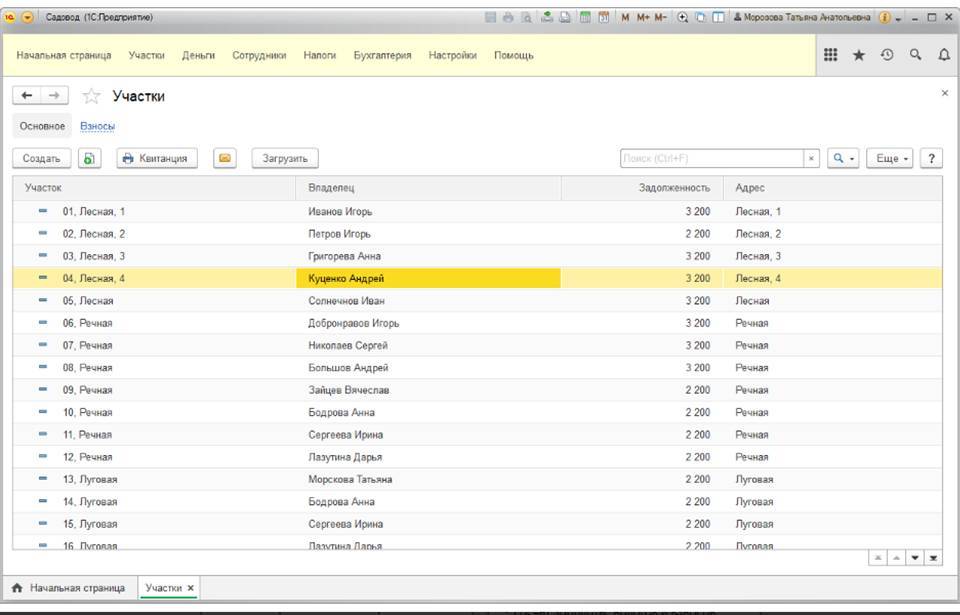
Task: Open the functions grid menu icon
Action: pos(830,55)
